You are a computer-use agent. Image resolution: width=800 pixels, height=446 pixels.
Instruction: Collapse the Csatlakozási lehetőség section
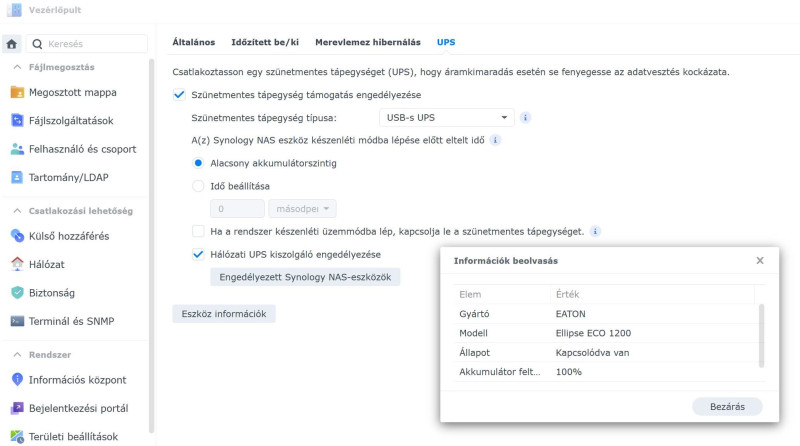[x=17, y=211]
